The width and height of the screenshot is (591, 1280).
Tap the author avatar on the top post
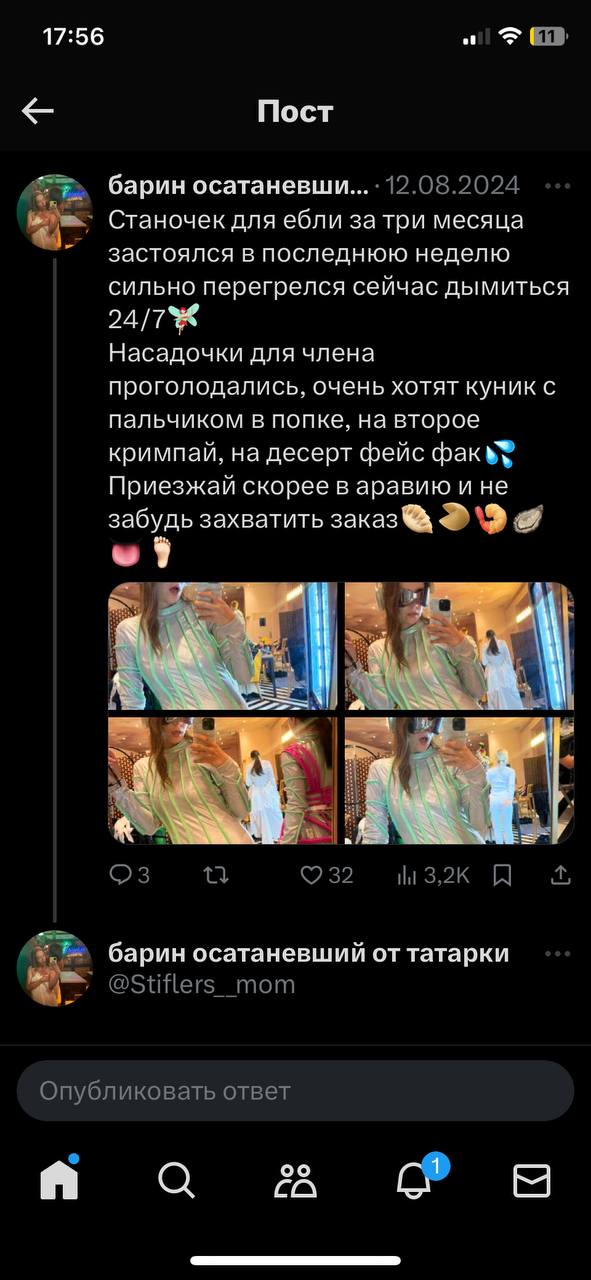click(x=55, y=212)
